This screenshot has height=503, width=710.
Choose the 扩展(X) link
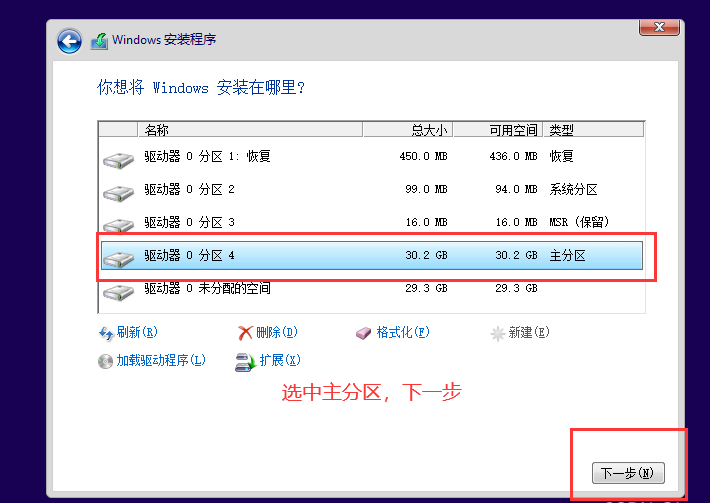[x=280, y=360]
